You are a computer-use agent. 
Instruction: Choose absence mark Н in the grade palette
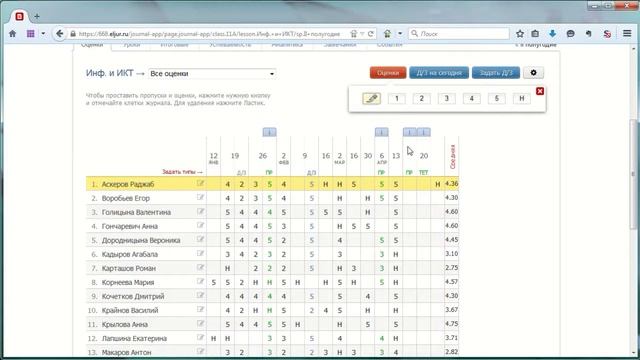coord(522,98)
